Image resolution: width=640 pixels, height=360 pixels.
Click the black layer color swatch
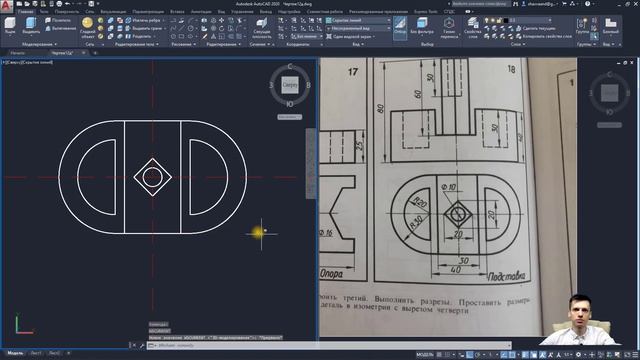tap(506, 20)
